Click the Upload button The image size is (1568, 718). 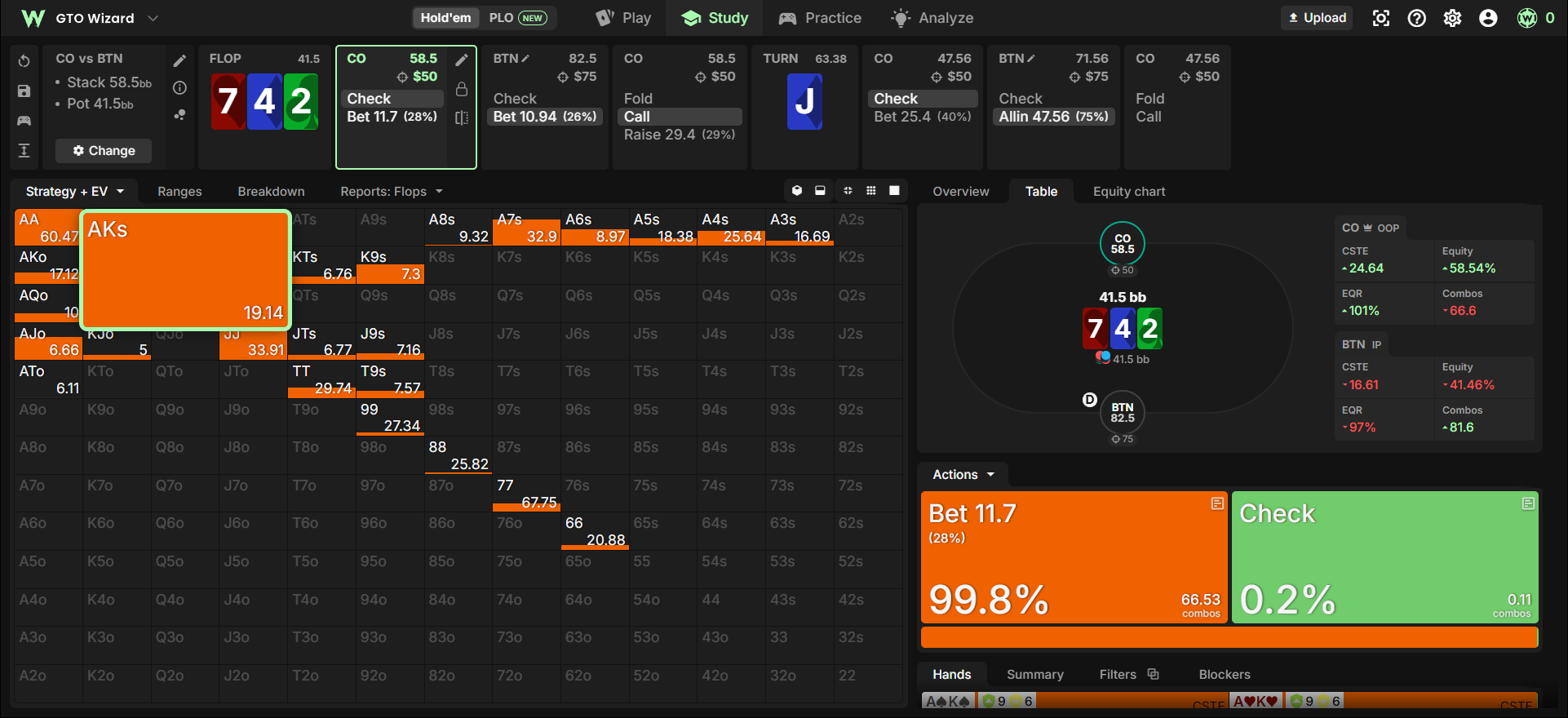pos(1317,18)
